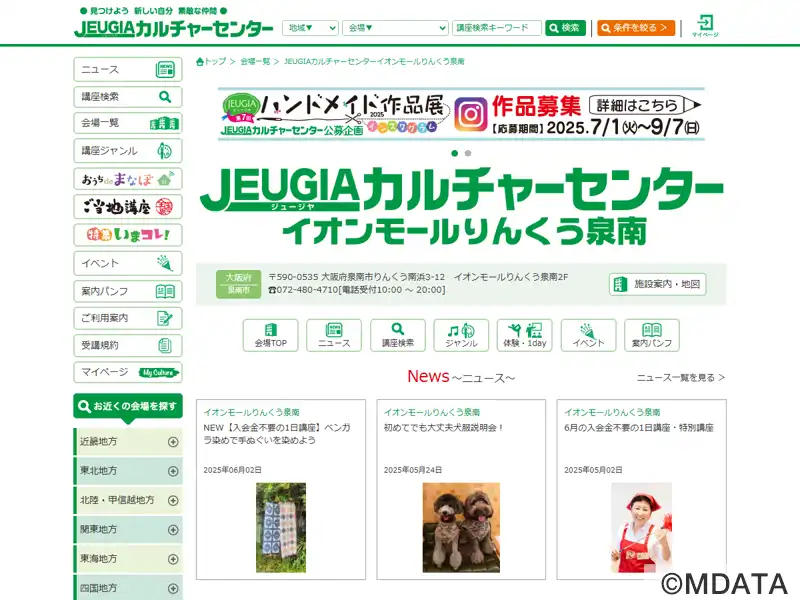The height and width of the screenshot is (600, 800).
Task: Expand 東海地方 region
Action: (x=129, y=559)
